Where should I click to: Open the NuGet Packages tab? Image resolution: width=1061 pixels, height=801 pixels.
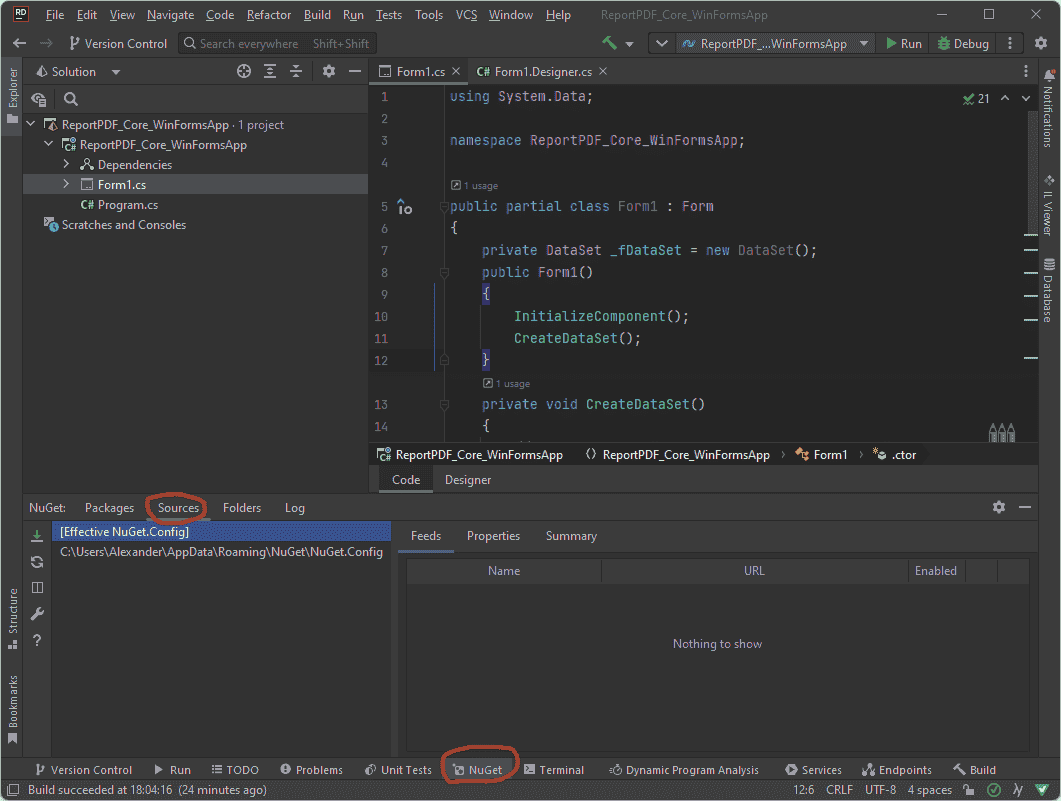(x=110, y=507)
